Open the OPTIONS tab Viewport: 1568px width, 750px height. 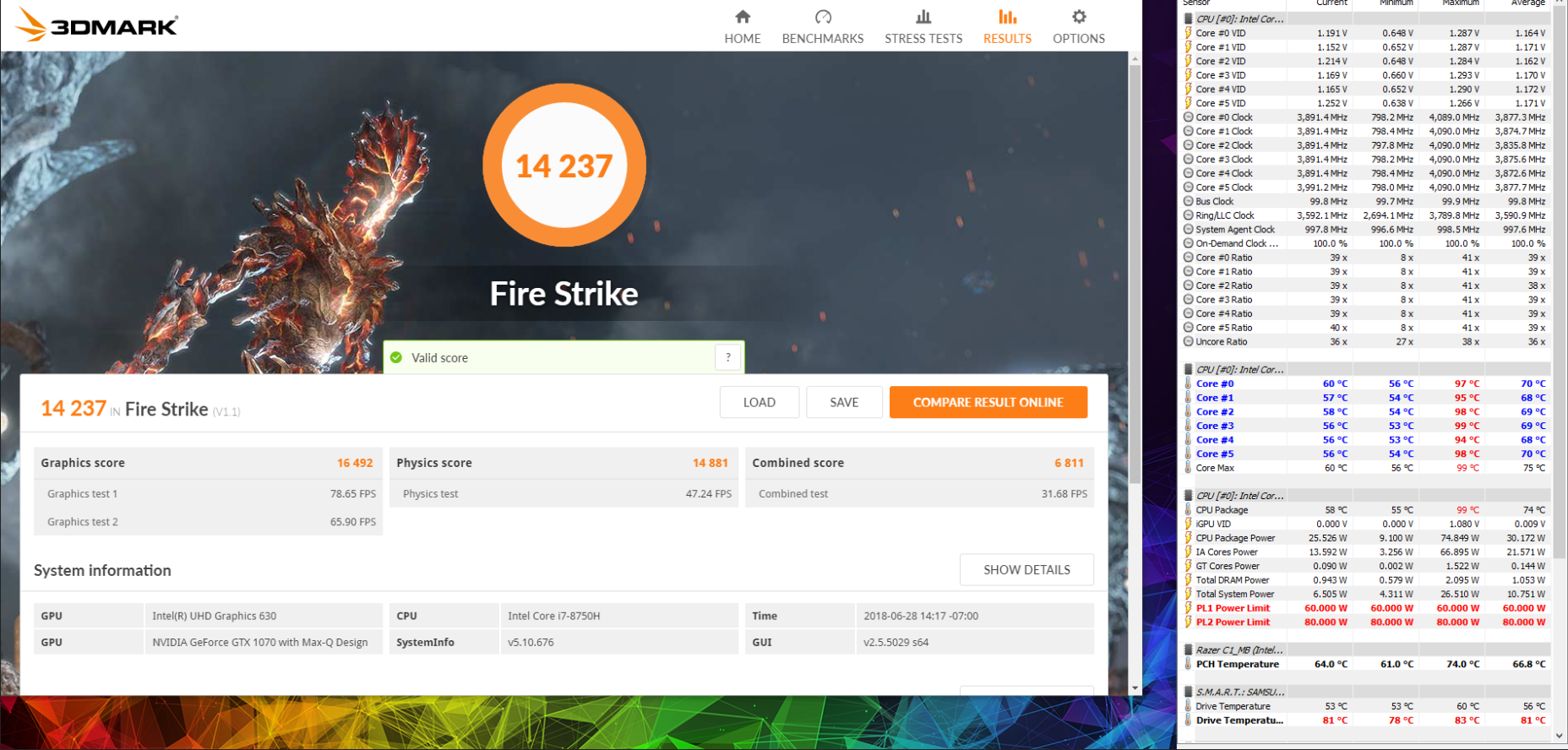pos(1079,27)
